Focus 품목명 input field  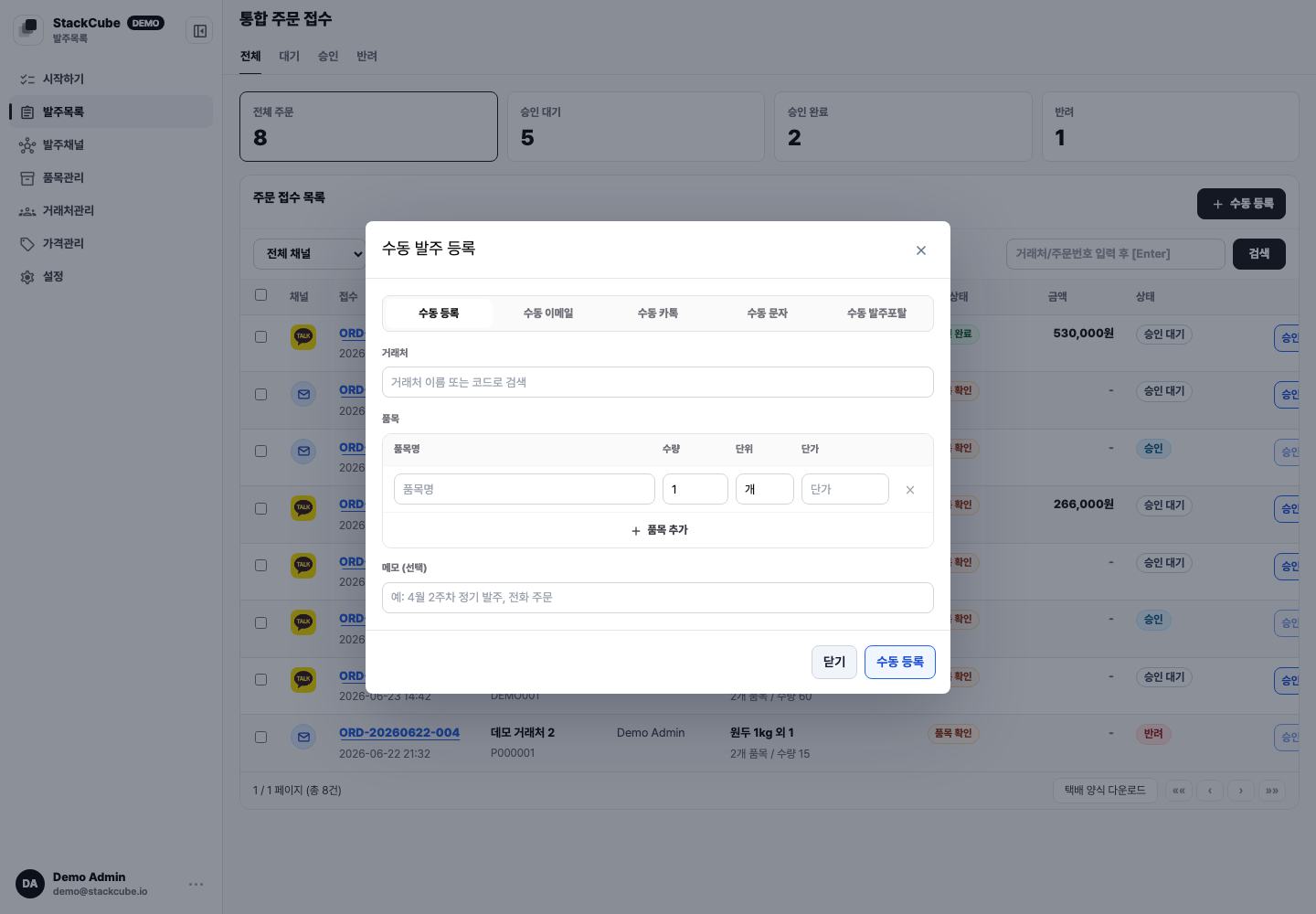(x=525, y=489)
